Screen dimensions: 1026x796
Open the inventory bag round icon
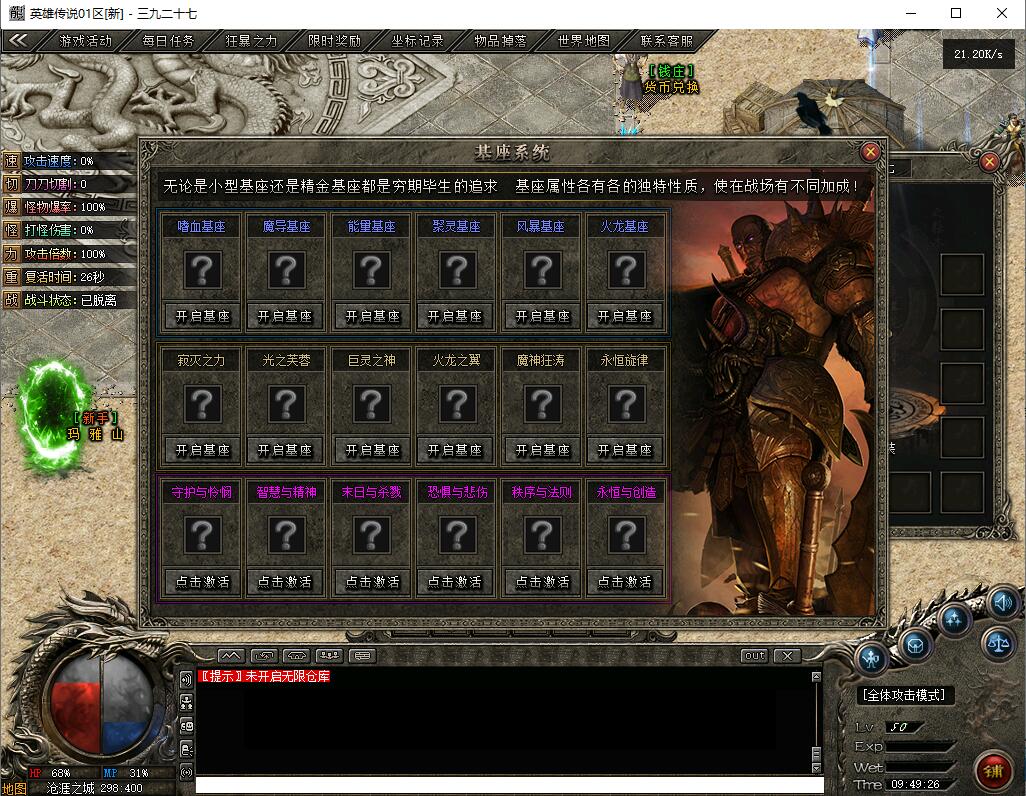[914, 645]
